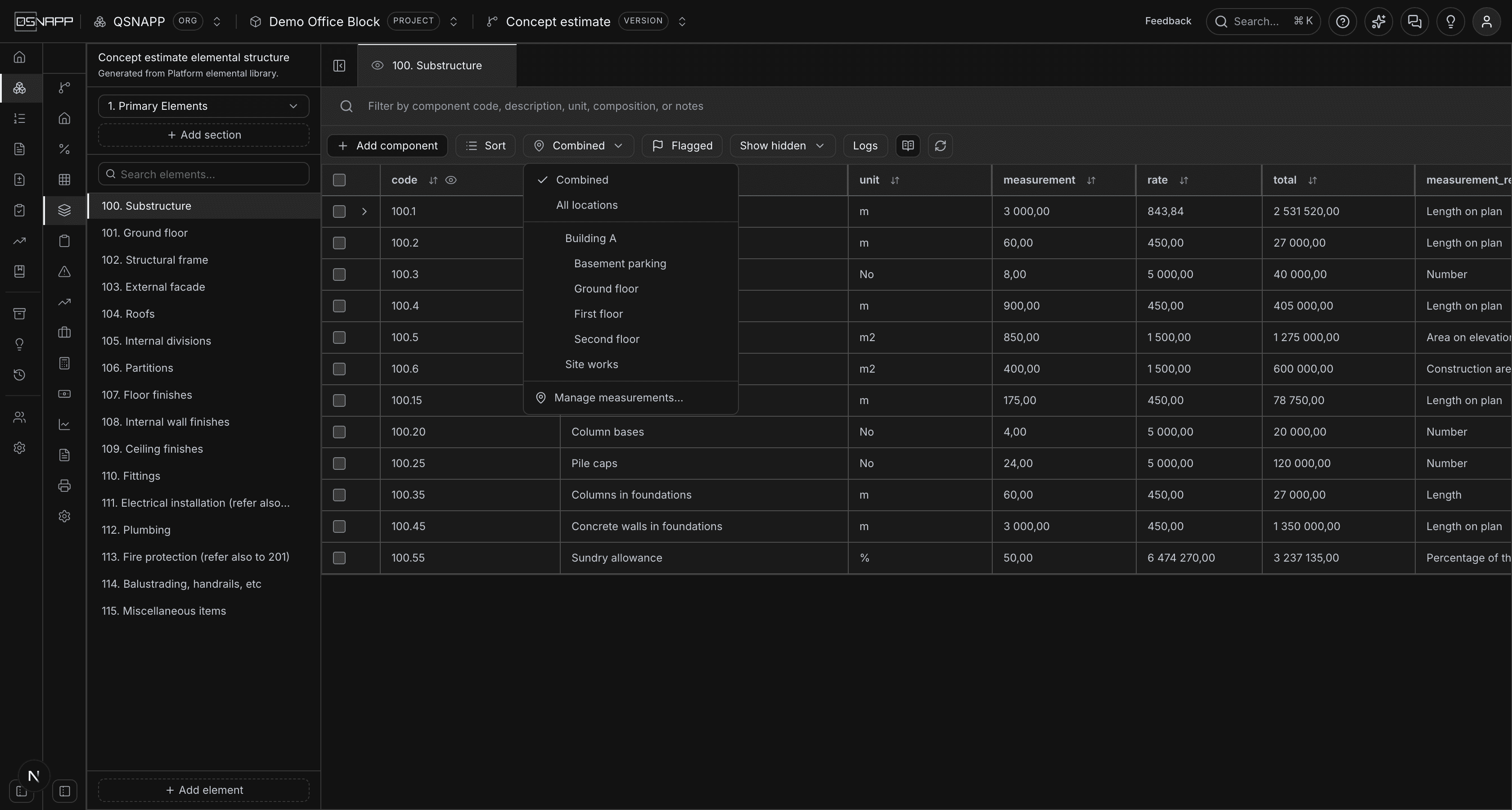
Task: Select the layers stack icon
Action: [x=64, y=210]
